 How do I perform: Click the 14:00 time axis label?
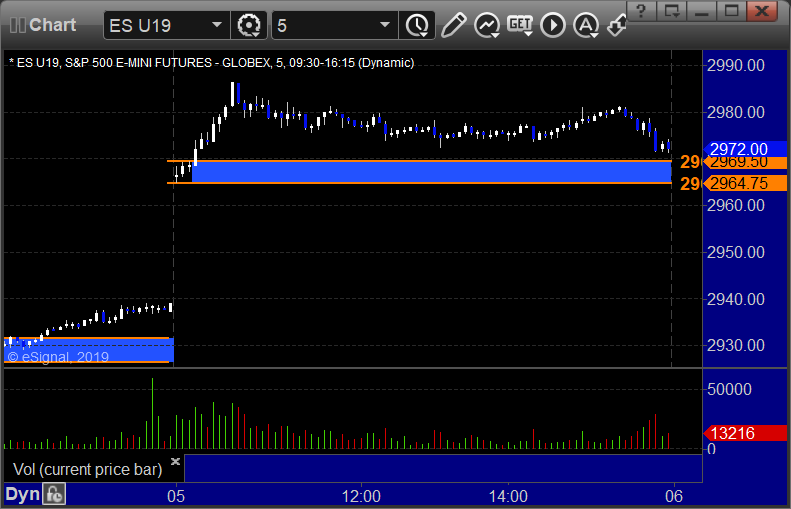pyautogui.click(x=508, y=496)
